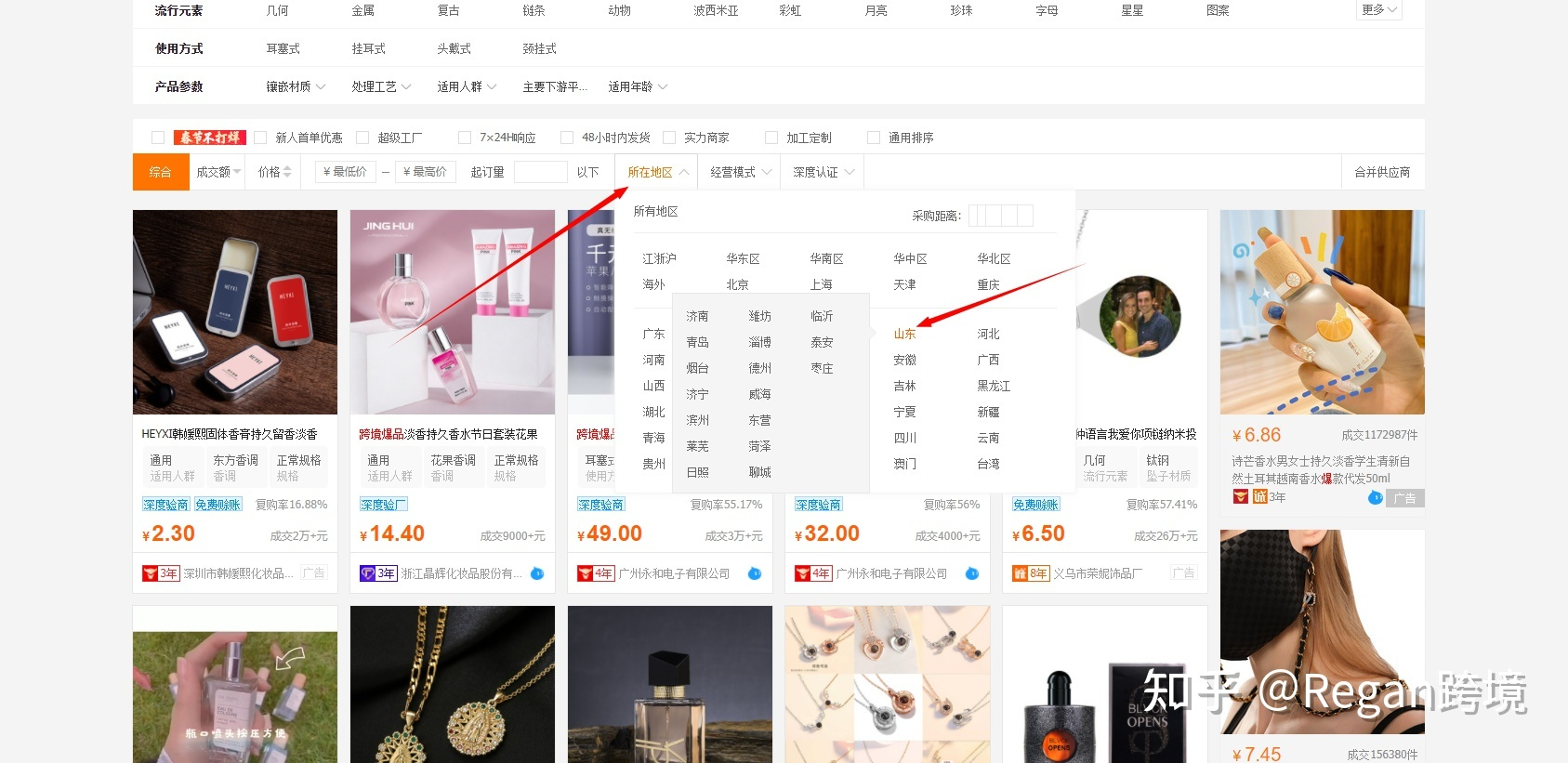
Task: Focus the 最高价 price field
Action: tap(425, 172)
